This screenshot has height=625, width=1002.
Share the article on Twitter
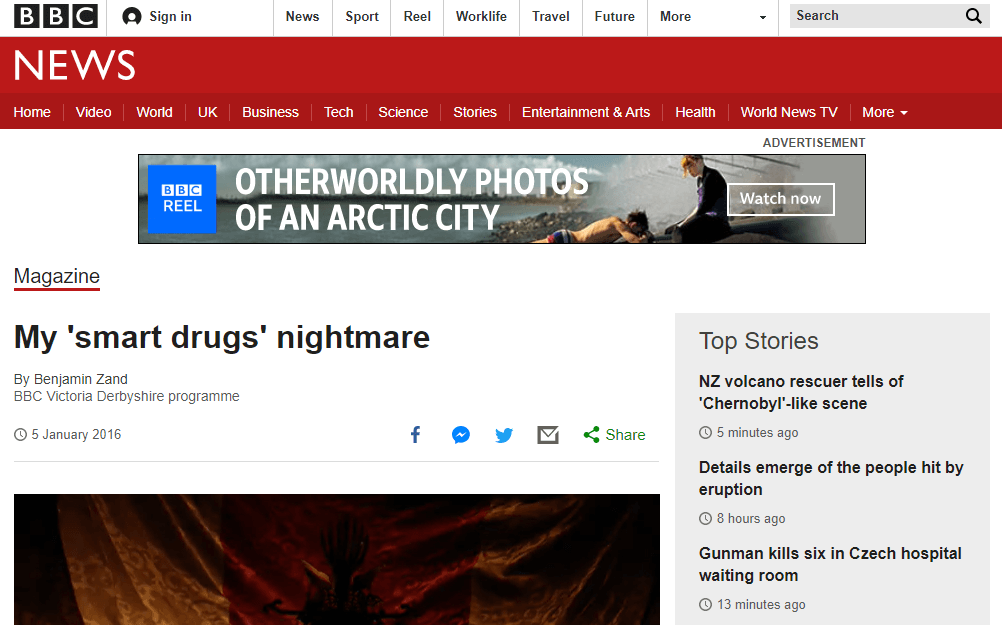[x=504, y=434]
